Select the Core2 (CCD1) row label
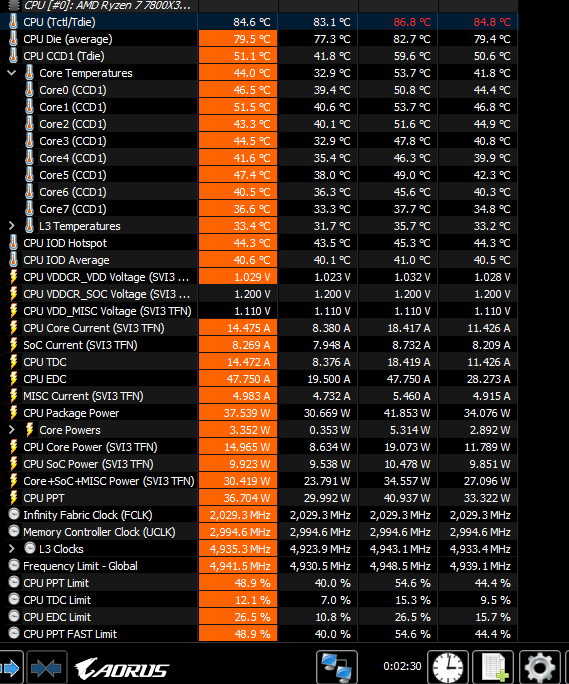The width and height of the screenshot is (569, 684). (73, 124)
